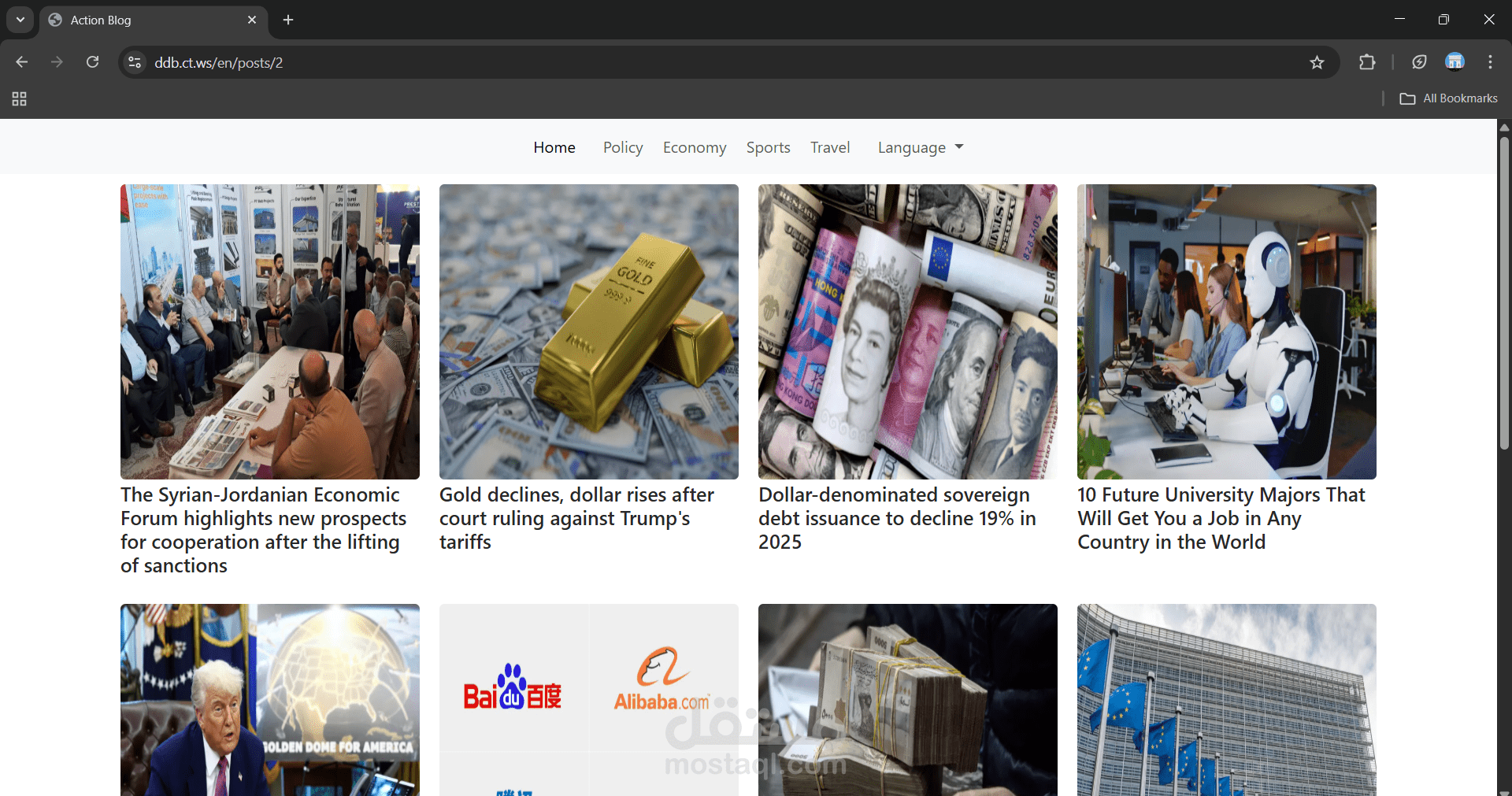Viewport: 1512px width, 796px height.
Task: Open the Economy section
Action: pyautogui.click(x=695, y=147)
